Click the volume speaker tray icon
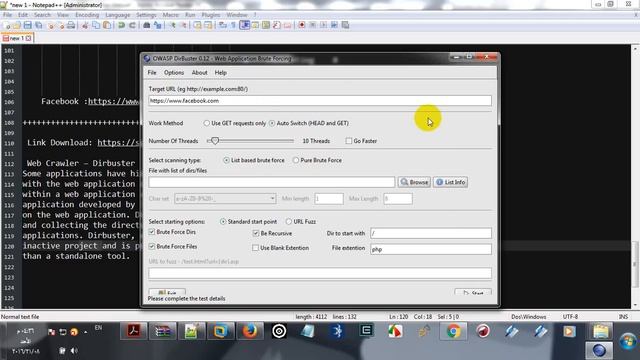This screenshot has width=640, height=360. 74,351
